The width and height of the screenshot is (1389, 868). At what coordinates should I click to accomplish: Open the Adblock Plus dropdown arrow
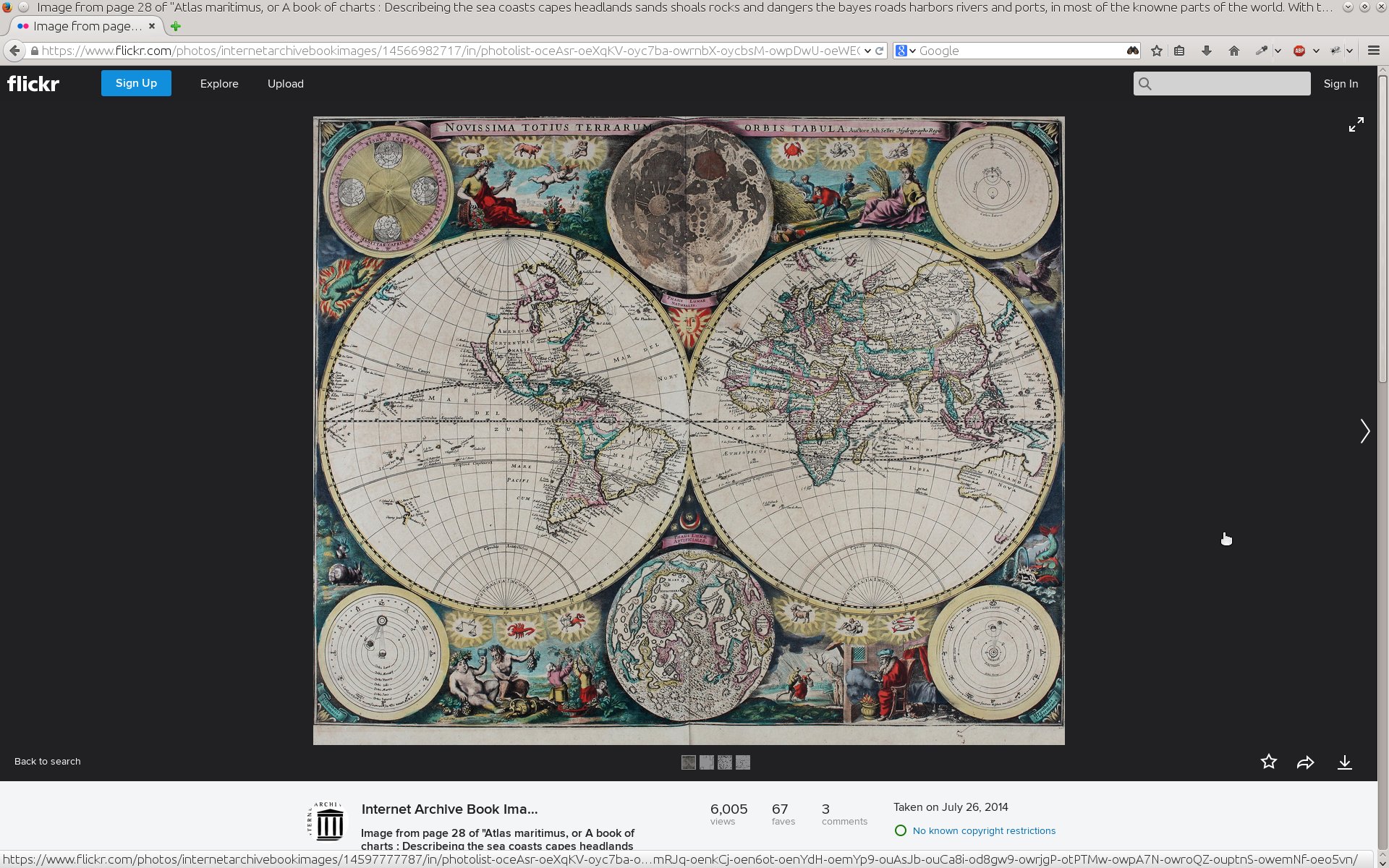[x=1316, y=51]
